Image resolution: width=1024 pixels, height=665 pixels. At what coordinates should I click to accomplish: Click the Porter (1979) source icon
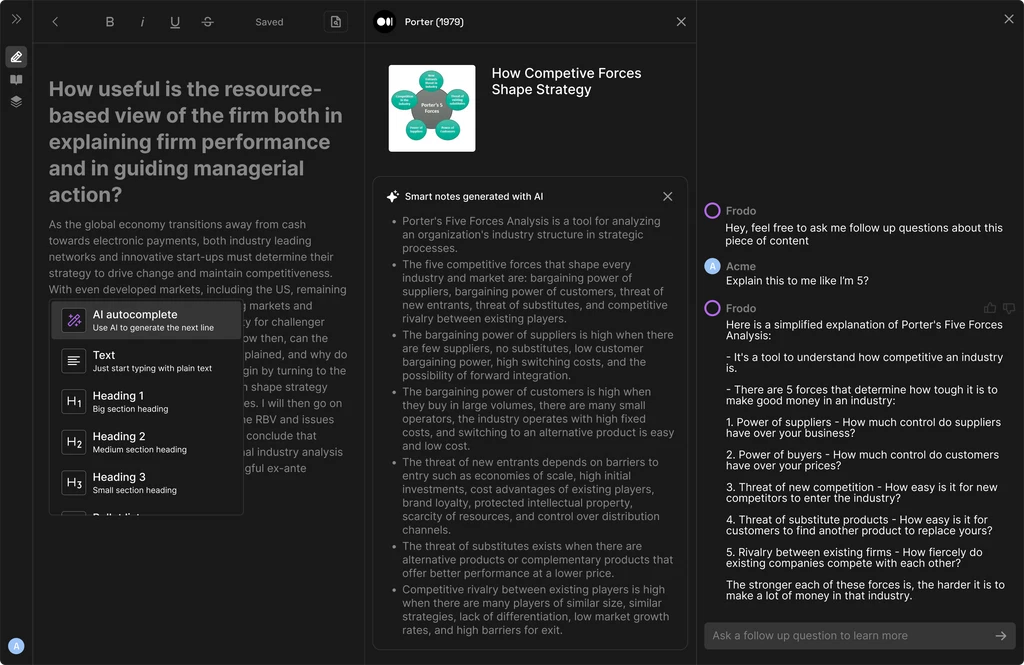384,21
